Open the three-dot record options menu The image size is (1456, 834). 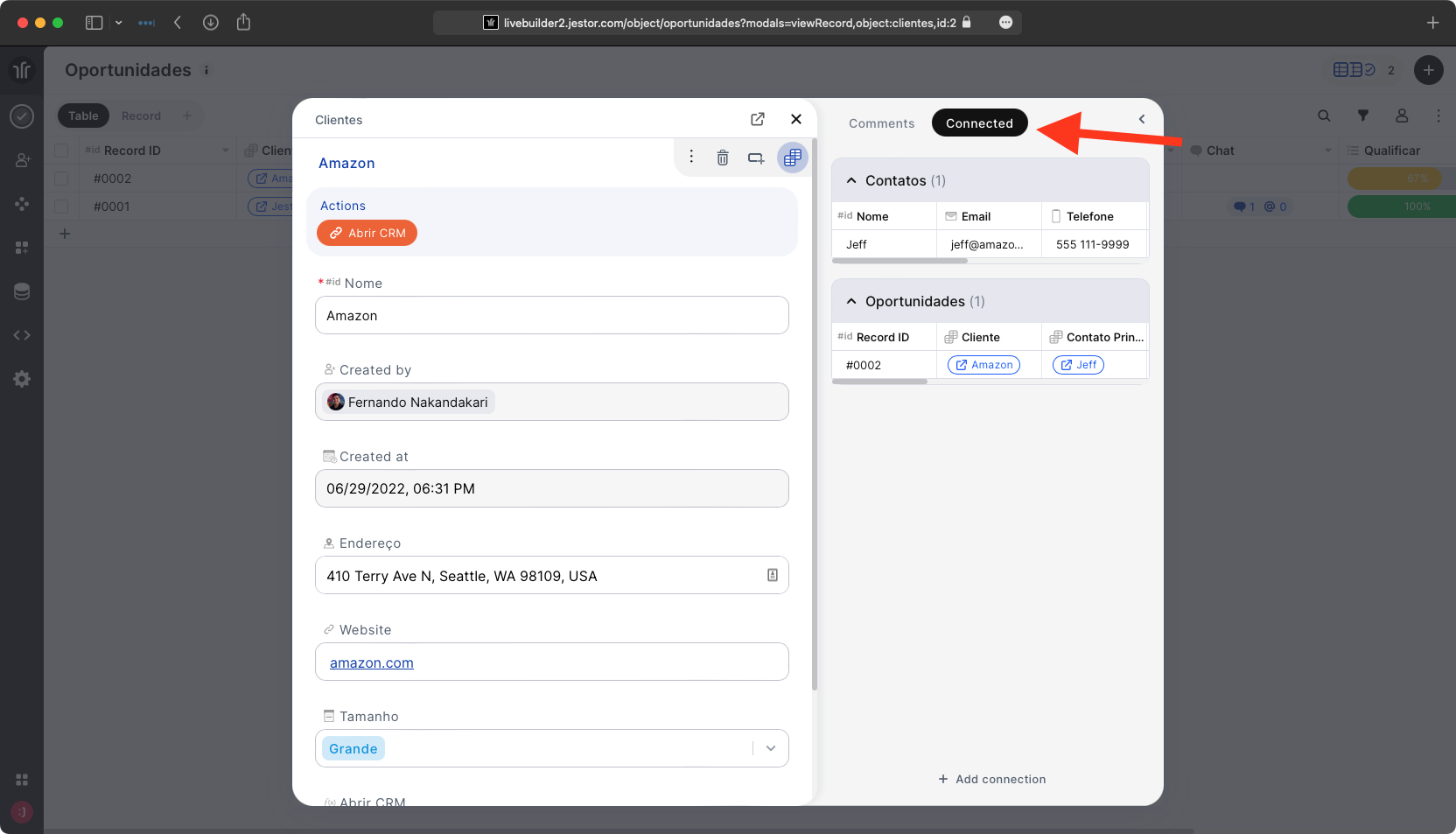pos(691,157)
